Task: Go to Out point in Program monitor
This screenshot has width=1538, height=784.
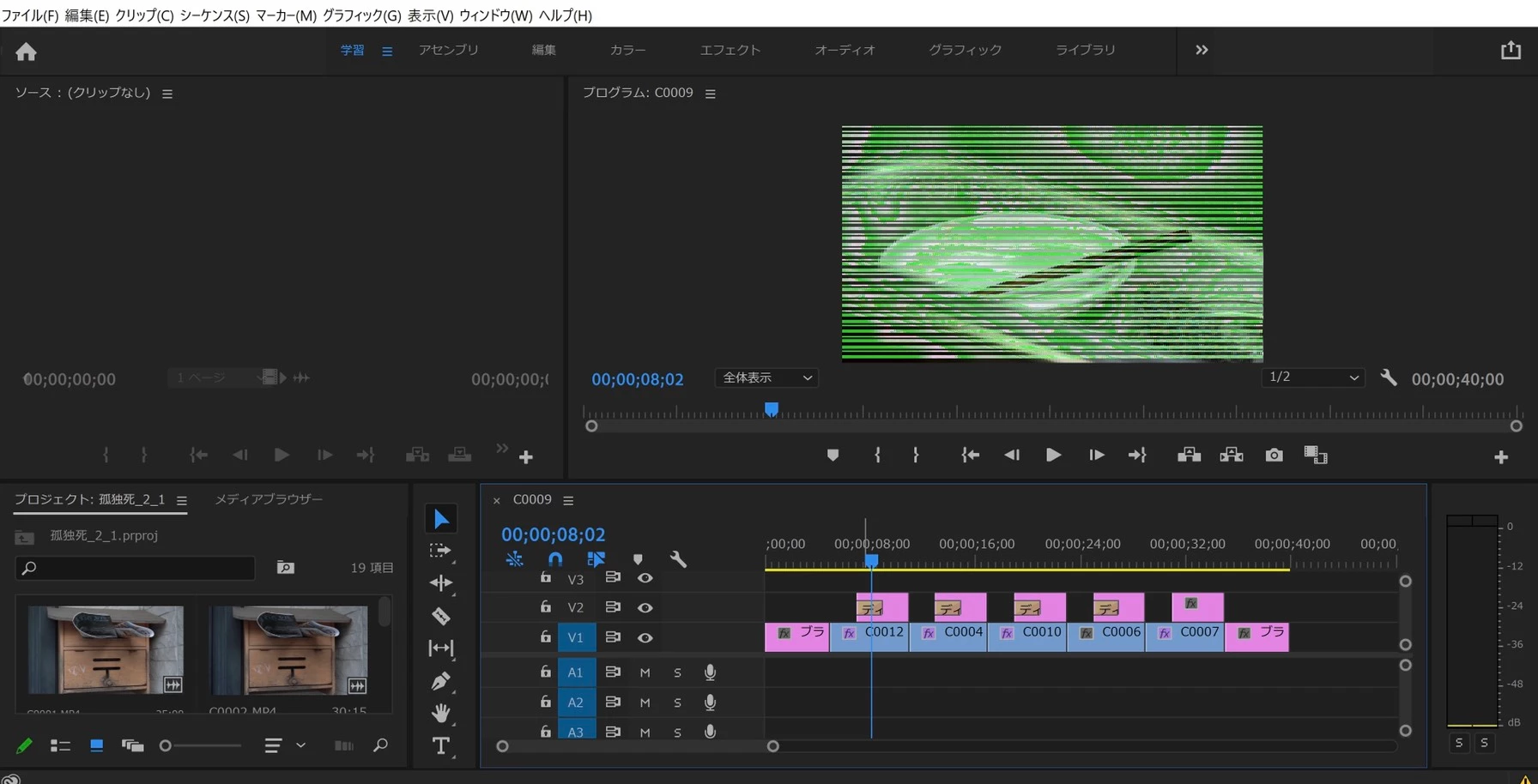Action: tap(1137, 455)
